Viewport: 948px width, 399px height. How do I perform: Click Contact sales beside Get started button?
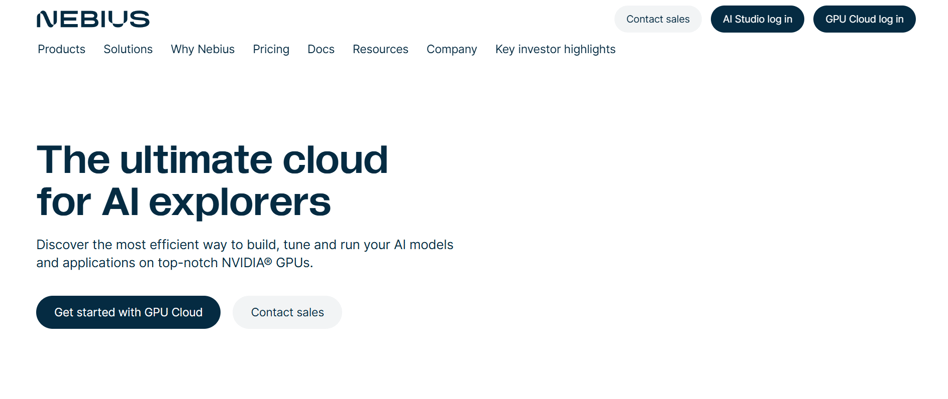[287, 312]
